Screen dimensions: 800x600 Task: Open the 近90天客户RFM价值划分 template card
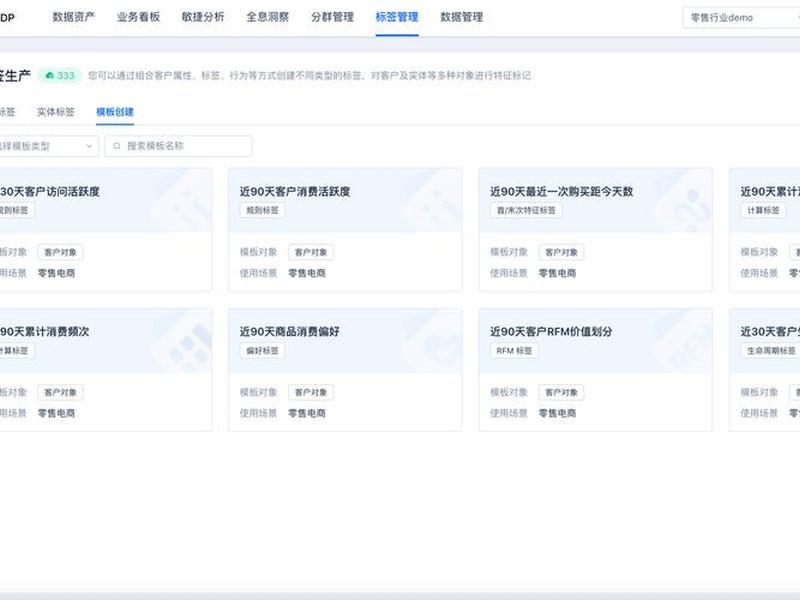pos(595,370)
